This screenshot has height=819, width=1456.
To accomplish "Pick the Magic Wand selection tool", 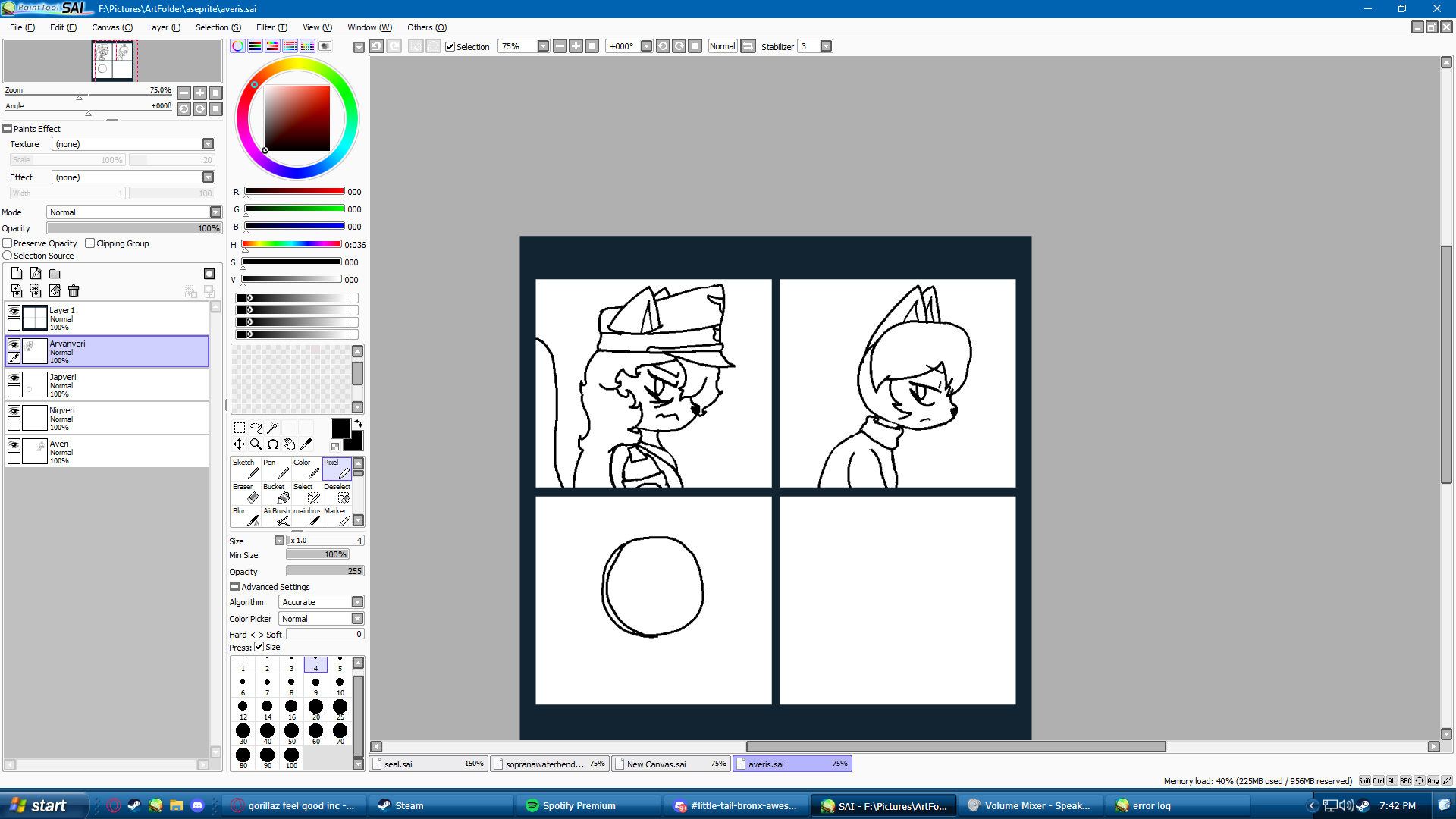I will 272,428.
